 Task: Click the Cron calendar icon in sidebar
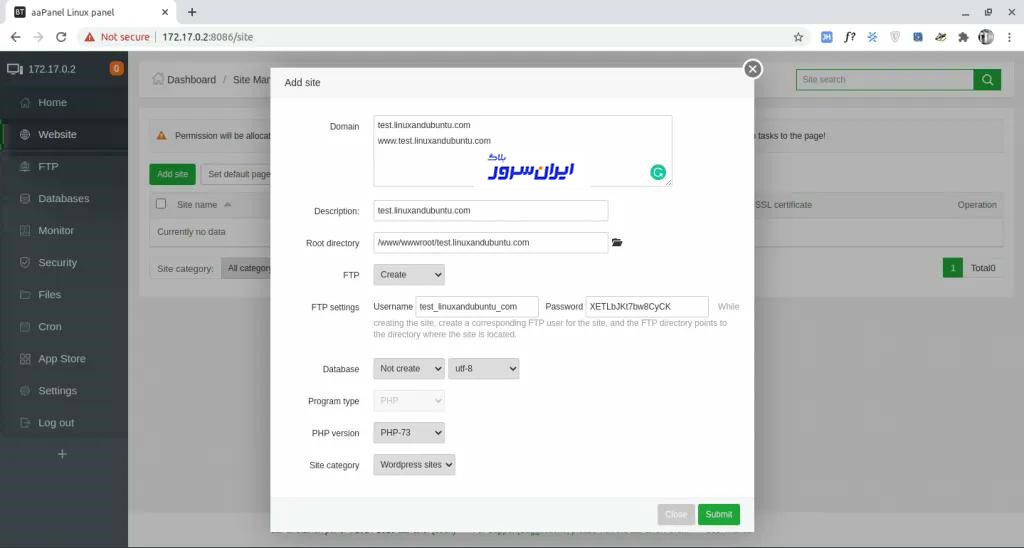click(x=25, y=327)
